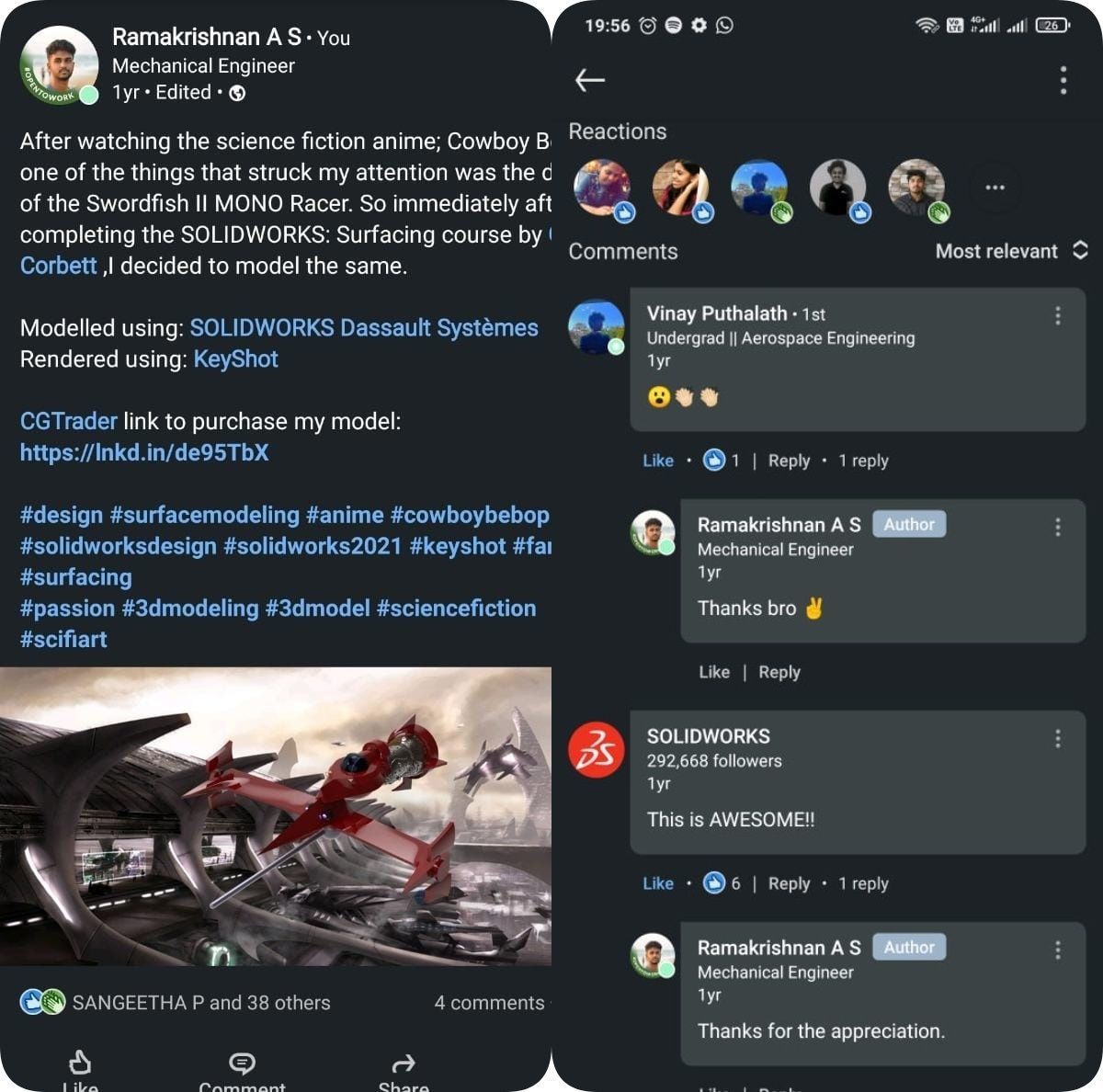Open the lnkd.in/de95TbX link
The height and width of the screenshot is (1092, 1103).
[144, 452]
